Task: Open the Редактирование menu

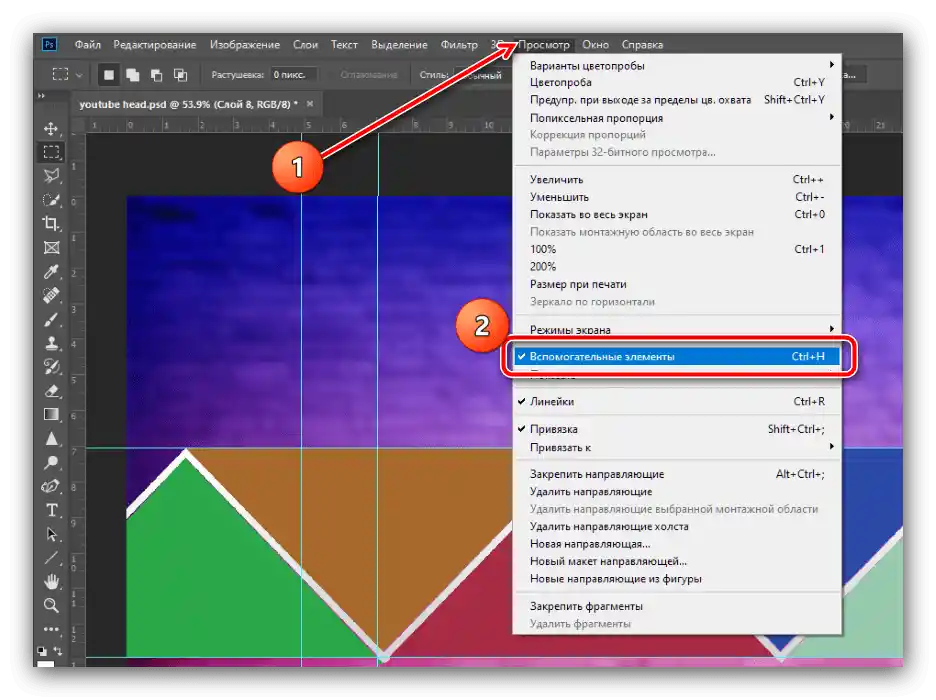Action: (x=155, y=45)
